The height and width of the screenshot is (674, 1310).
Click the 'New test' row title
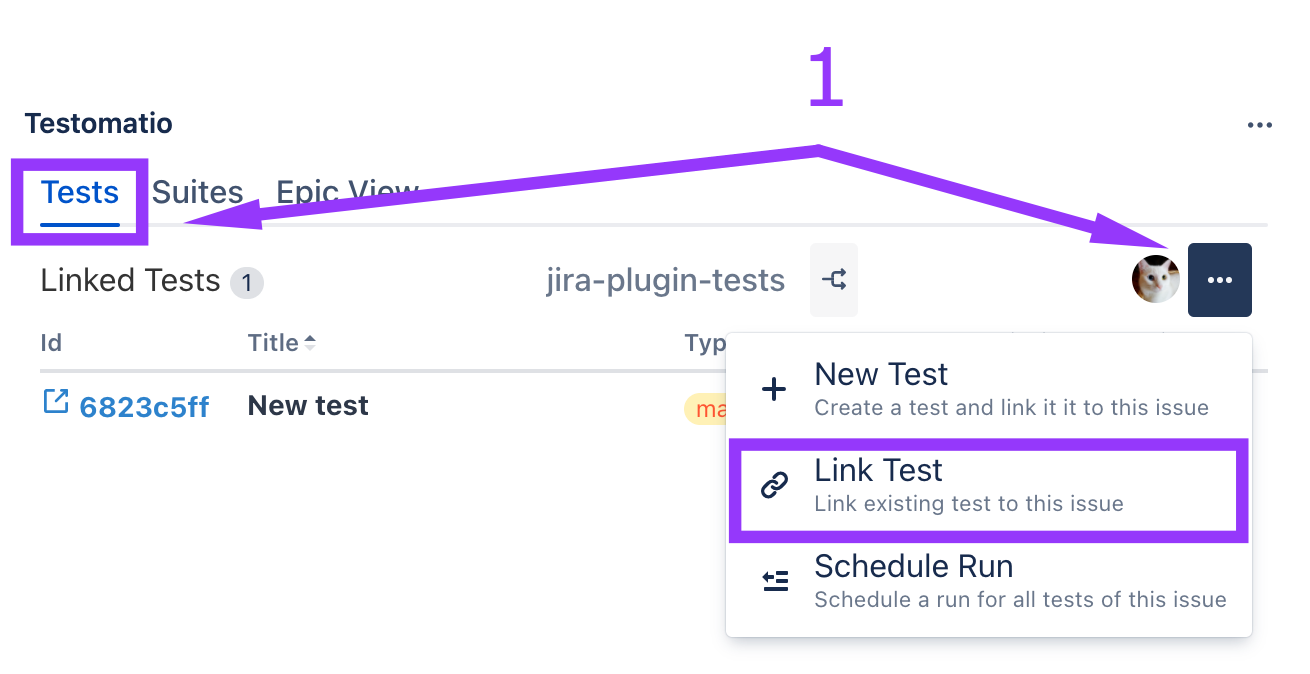(308, 405)
